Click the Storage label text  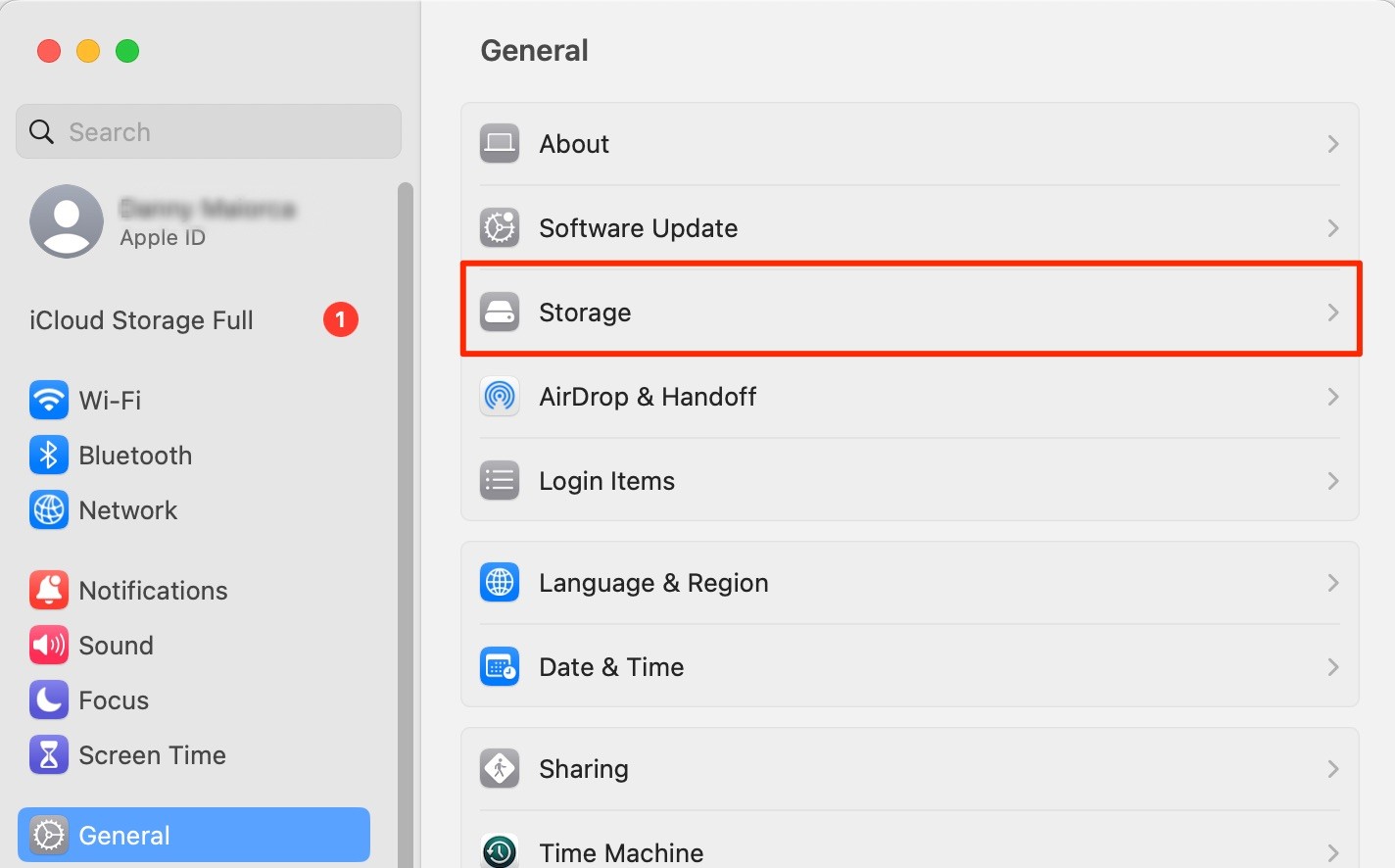coord(585,313)
